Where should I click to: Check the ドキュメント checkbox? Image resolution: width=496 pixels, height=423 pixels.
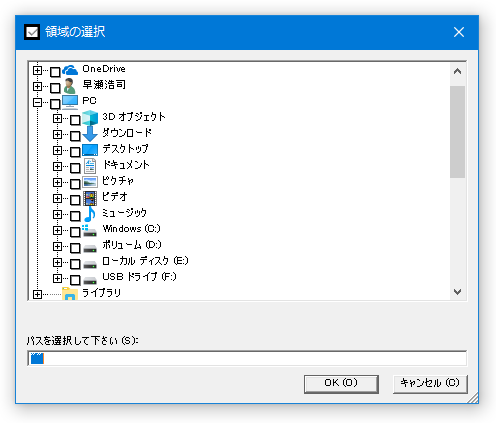pyautogui.click(x=75, y=168)
